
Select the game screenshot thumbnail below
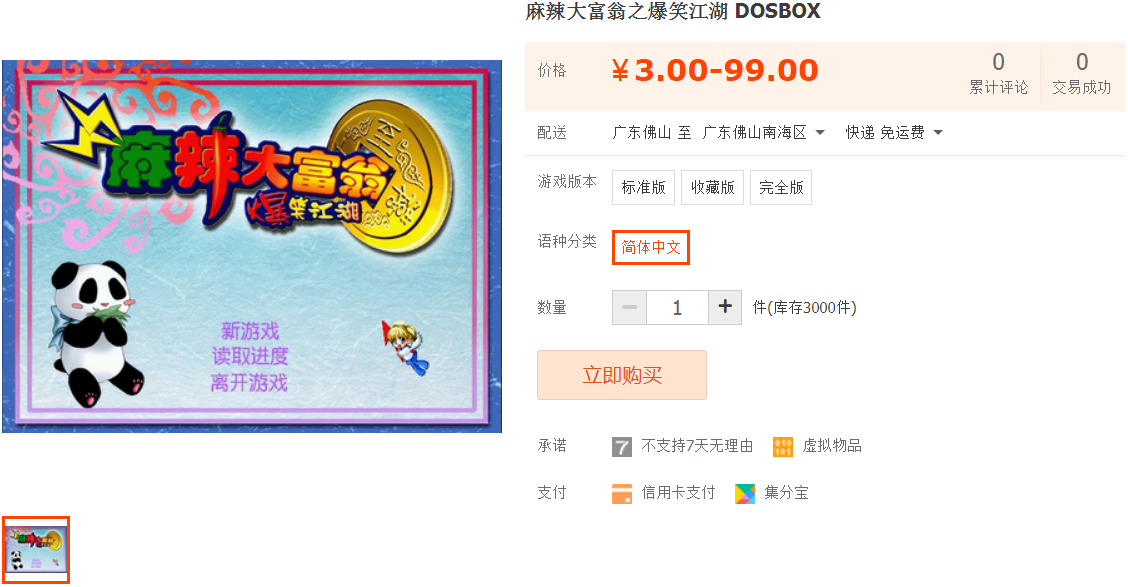coord(36,550)
